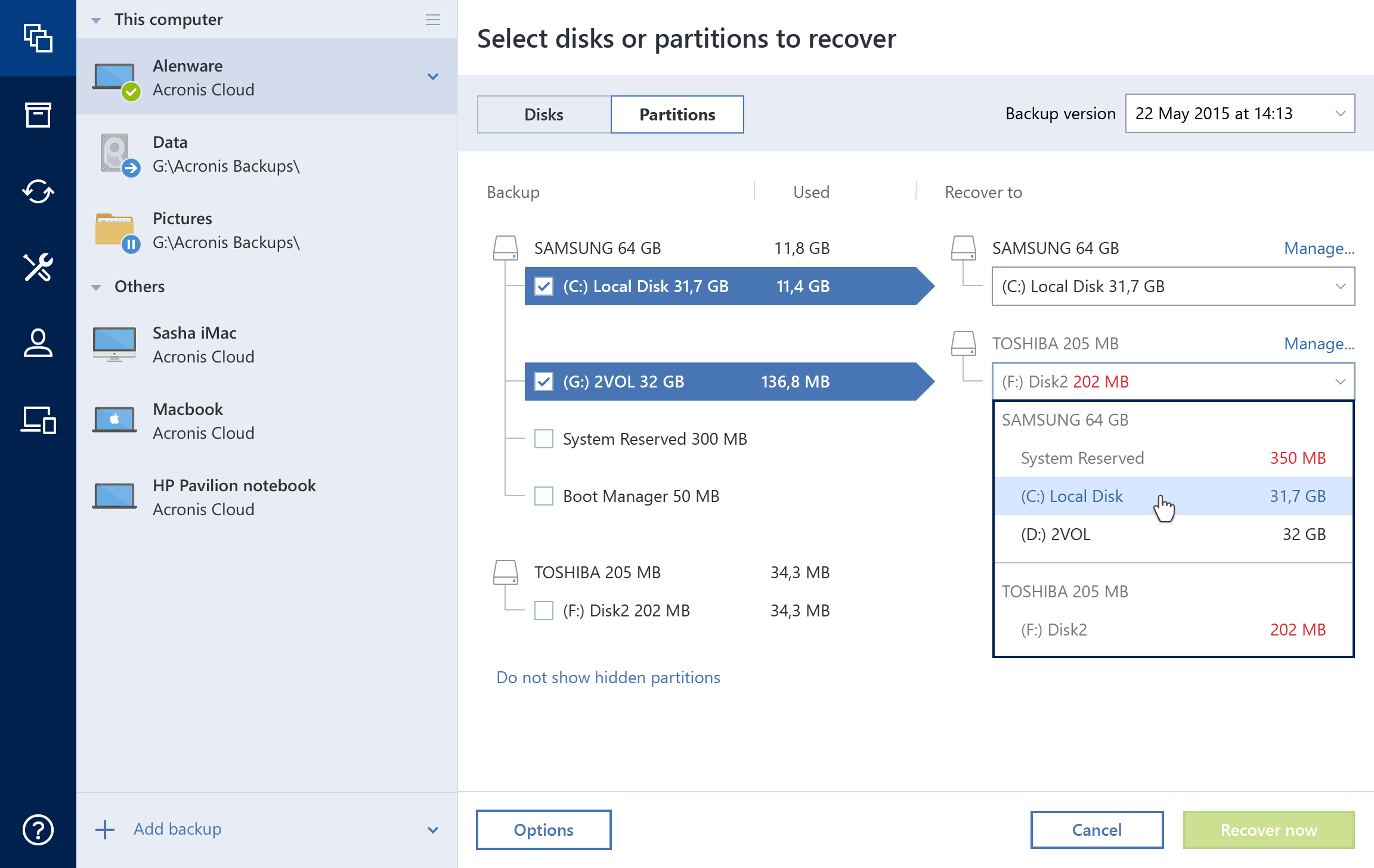Open the Sync section icon

click(38, 191)
